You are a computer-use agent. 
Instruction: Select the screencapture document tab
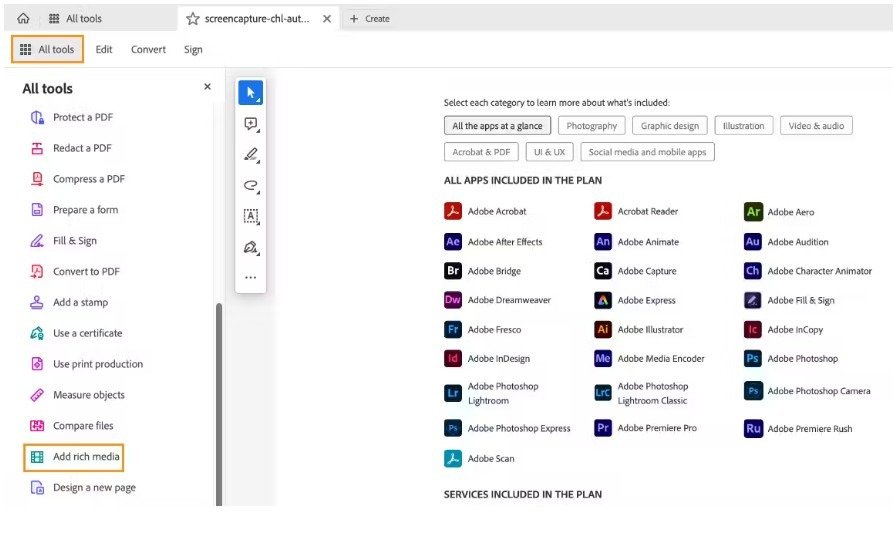257,19
